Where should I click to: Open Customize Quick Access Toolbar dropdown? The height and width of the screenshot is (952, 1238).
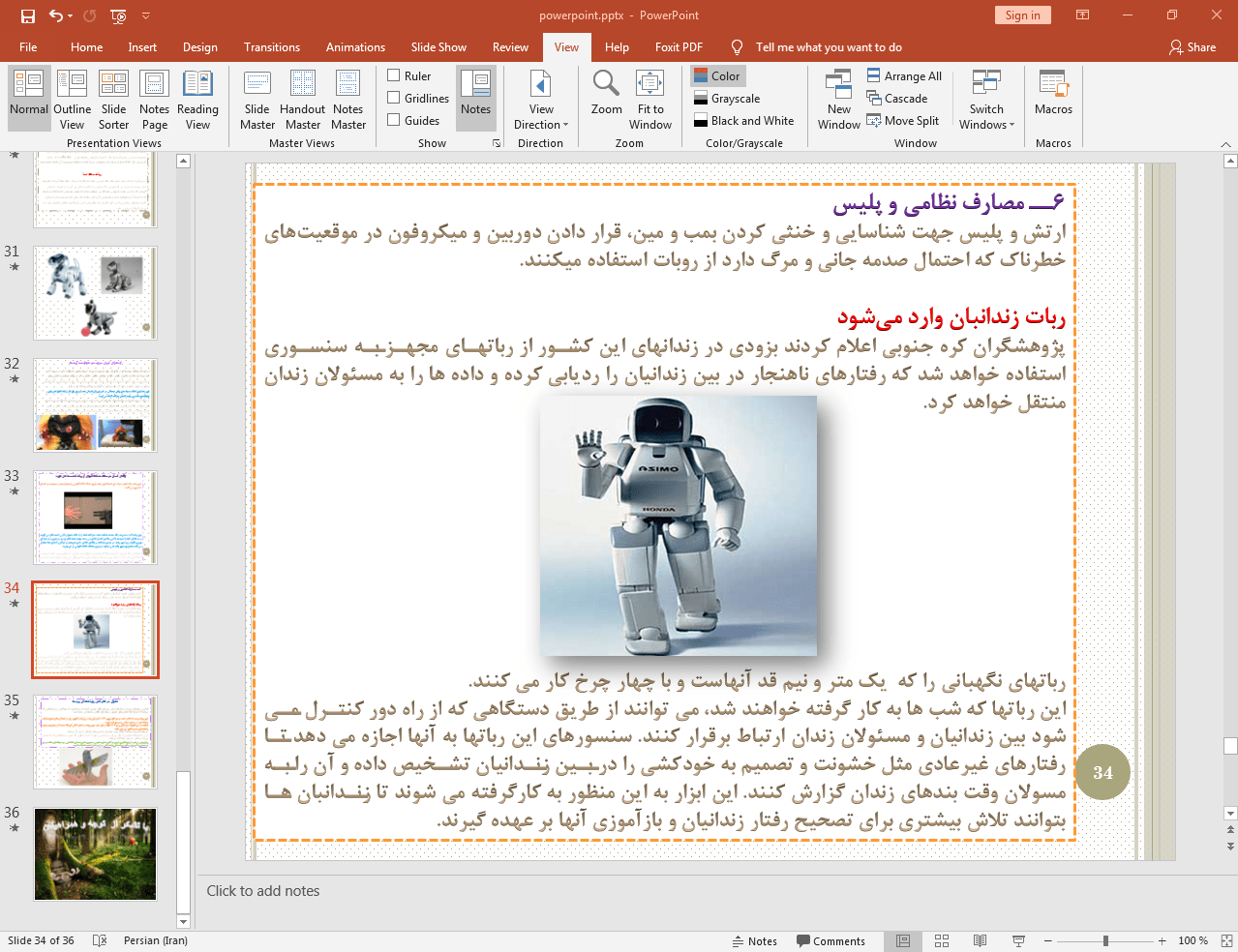click(x=146, y=15)
